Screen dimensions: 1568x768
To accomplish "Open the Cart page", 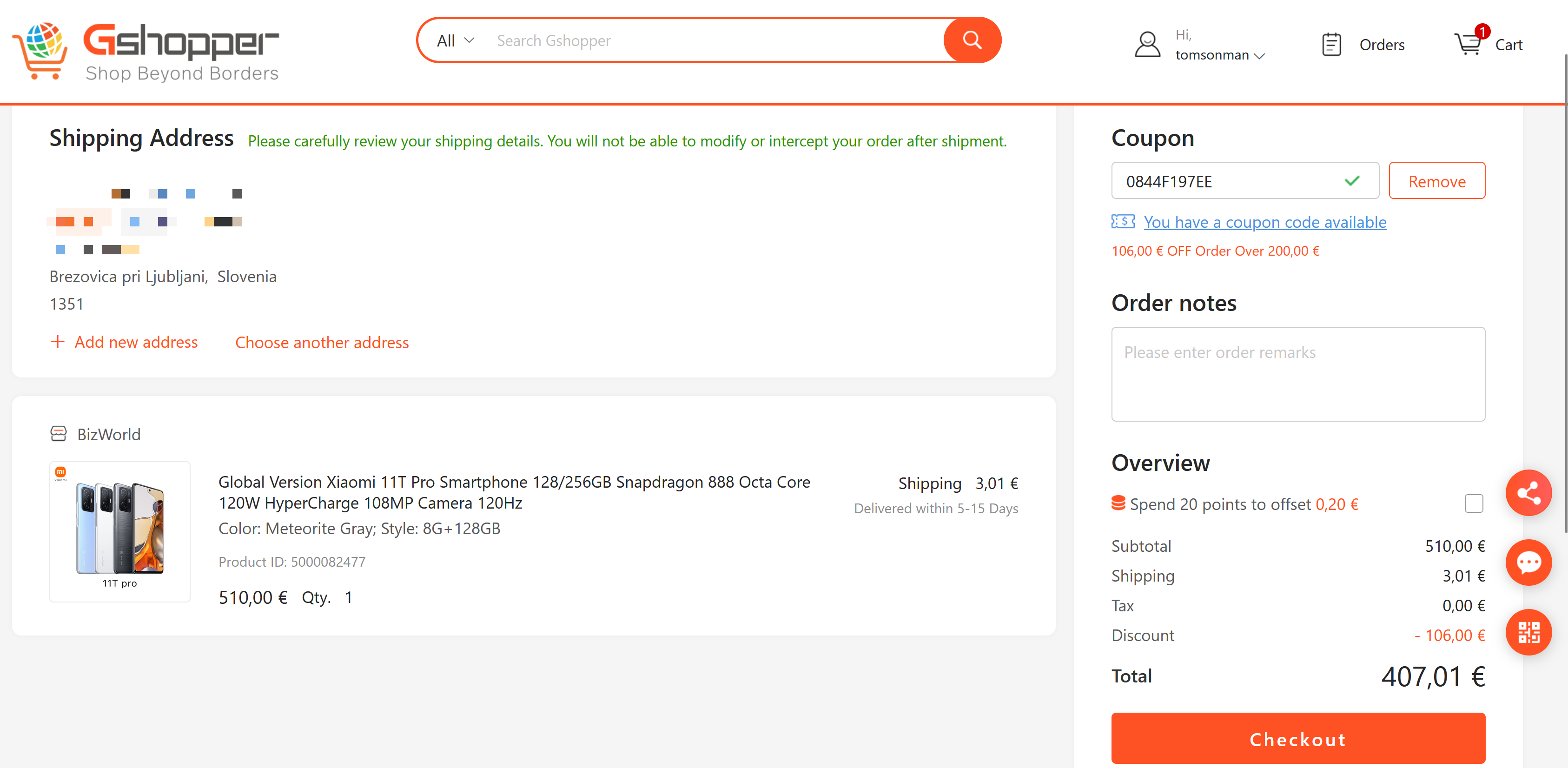I will 1508,45.
